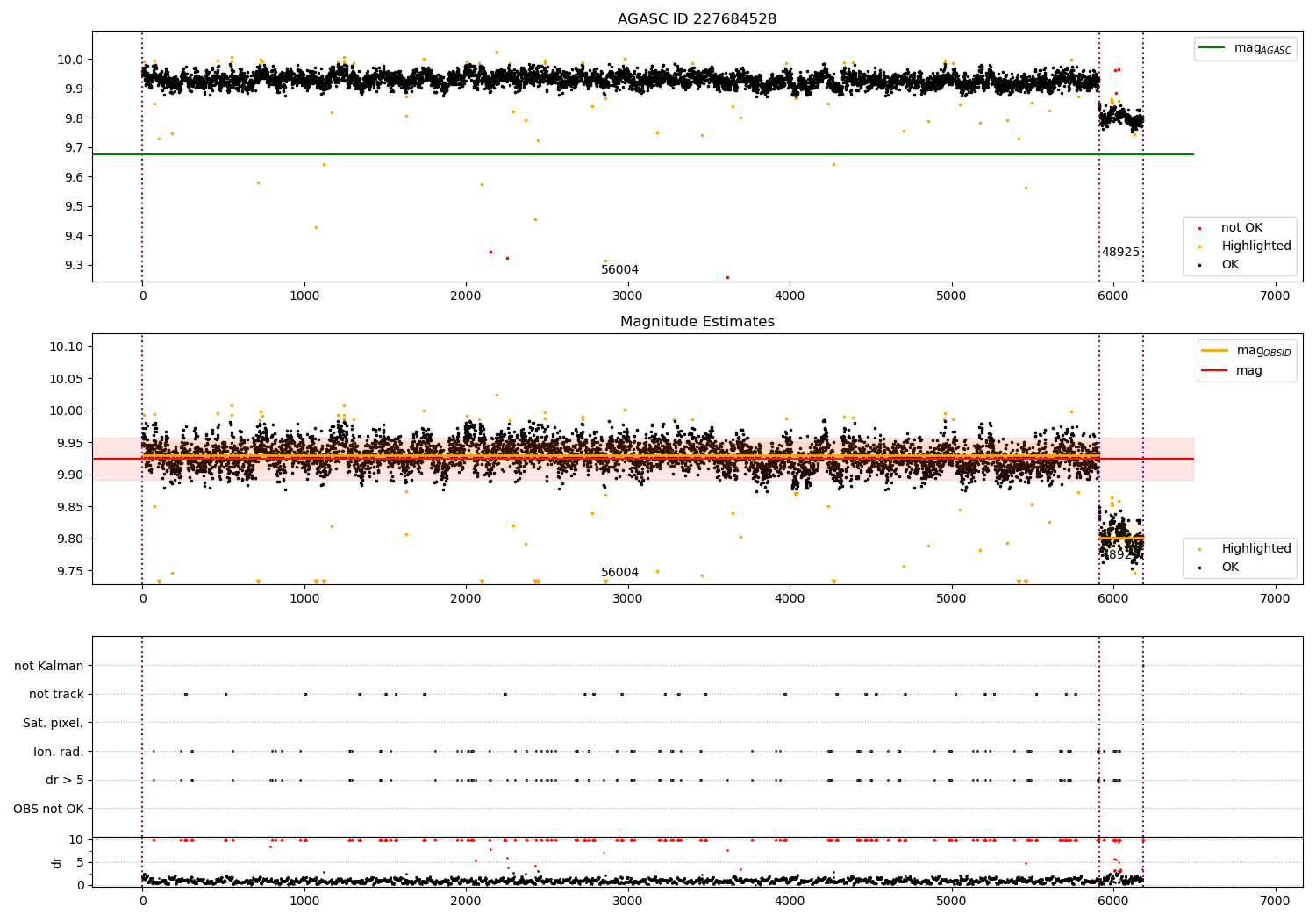Click the red horizontal mag line in middle plot

tap(643, 459)
